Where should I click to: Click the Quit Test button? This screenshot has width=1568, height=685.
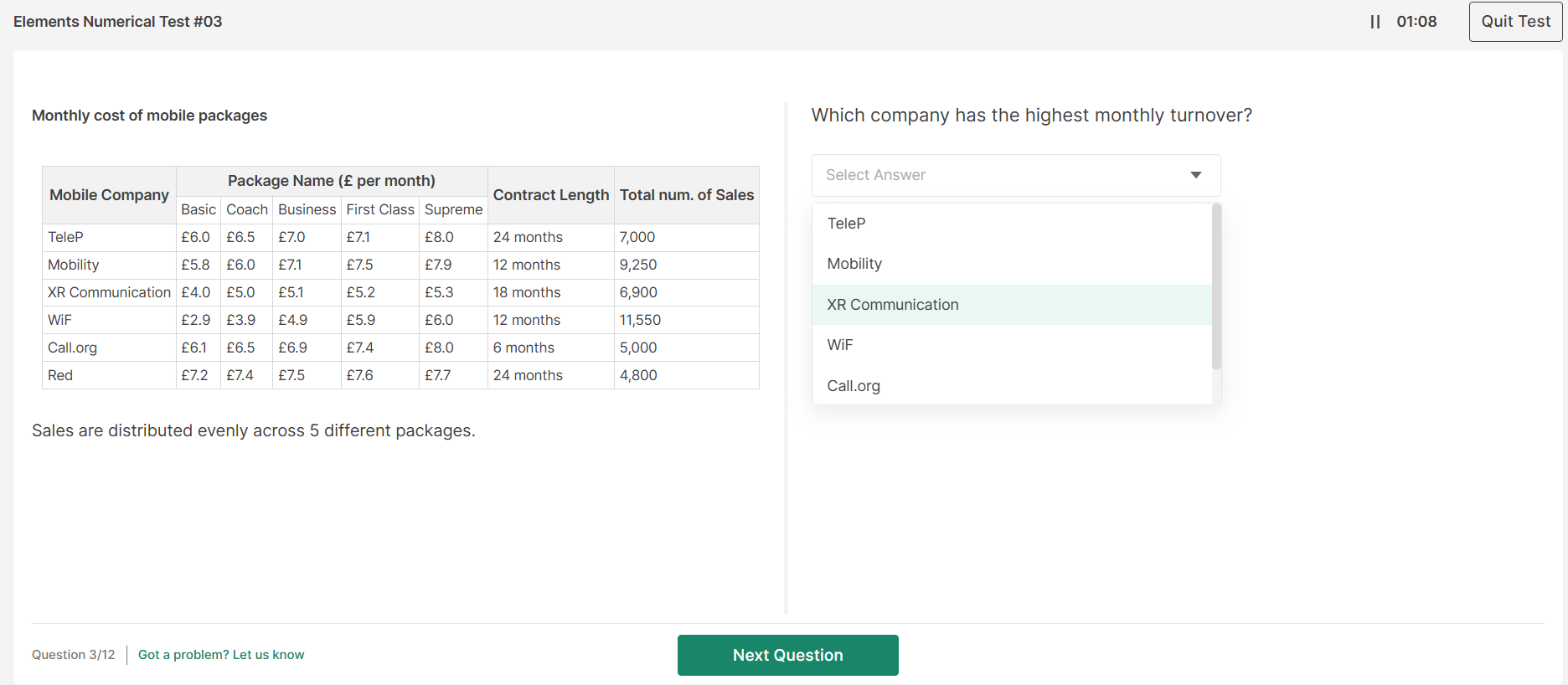pos(1514,22)
